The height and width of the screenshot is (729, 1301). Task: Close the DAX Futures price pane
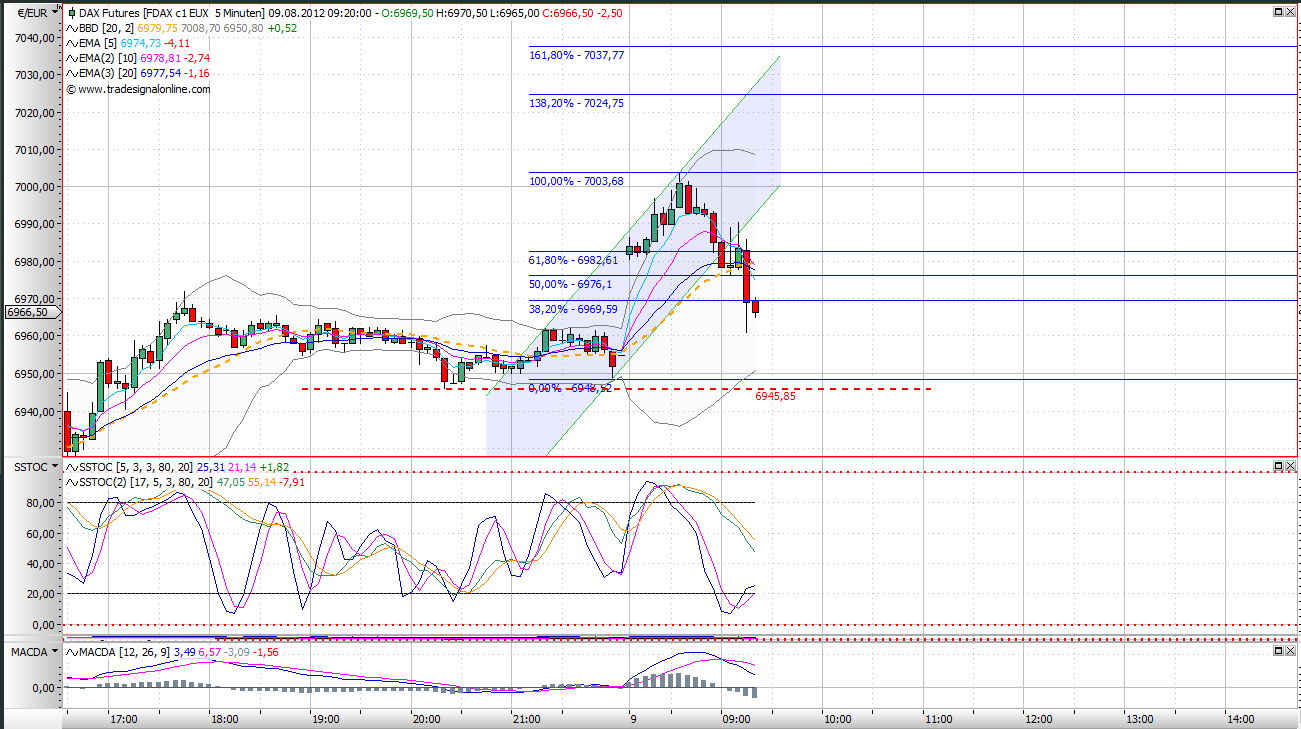click(x=1290, y=12)
